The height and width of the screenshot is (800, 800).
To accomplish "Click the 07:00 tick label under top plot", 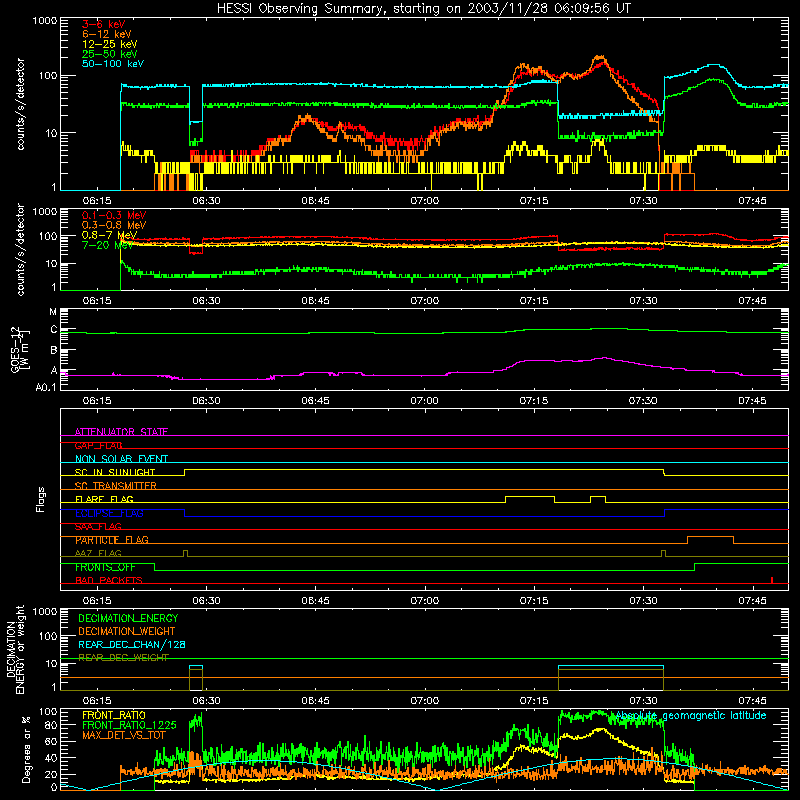I will (x=424, y=201).
